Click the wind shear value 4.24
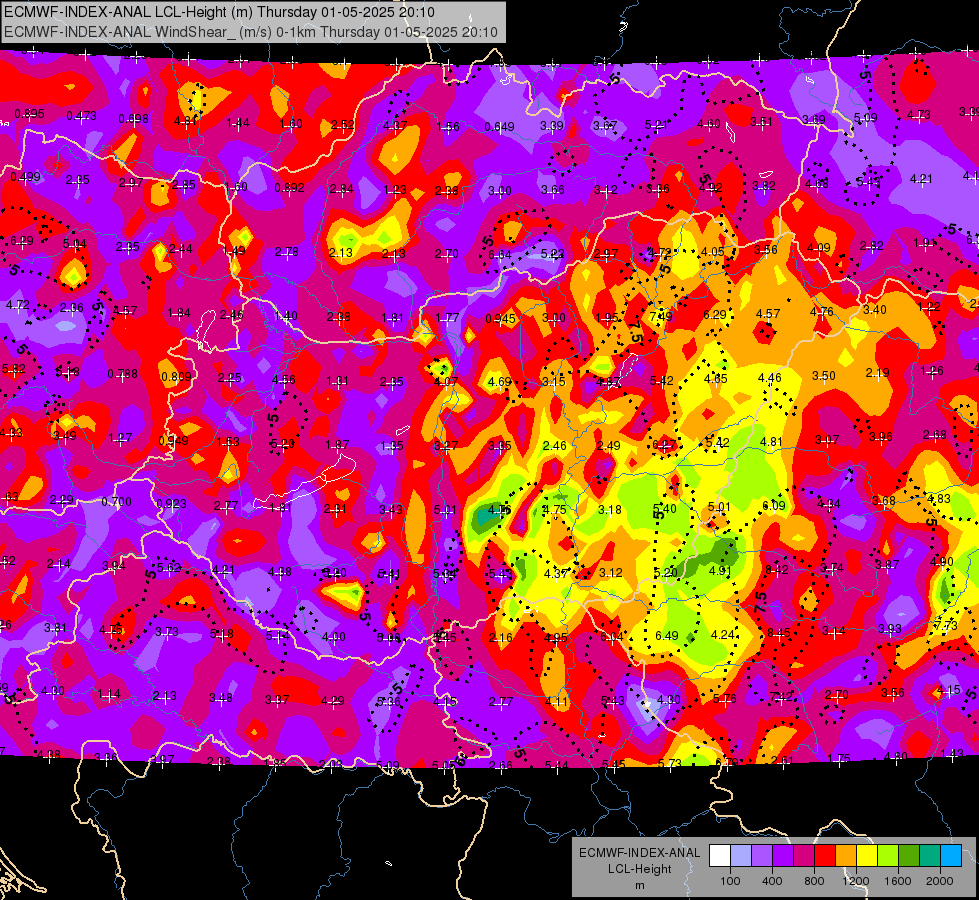Viewport: 979px width, 900px height. click(722, 635)
